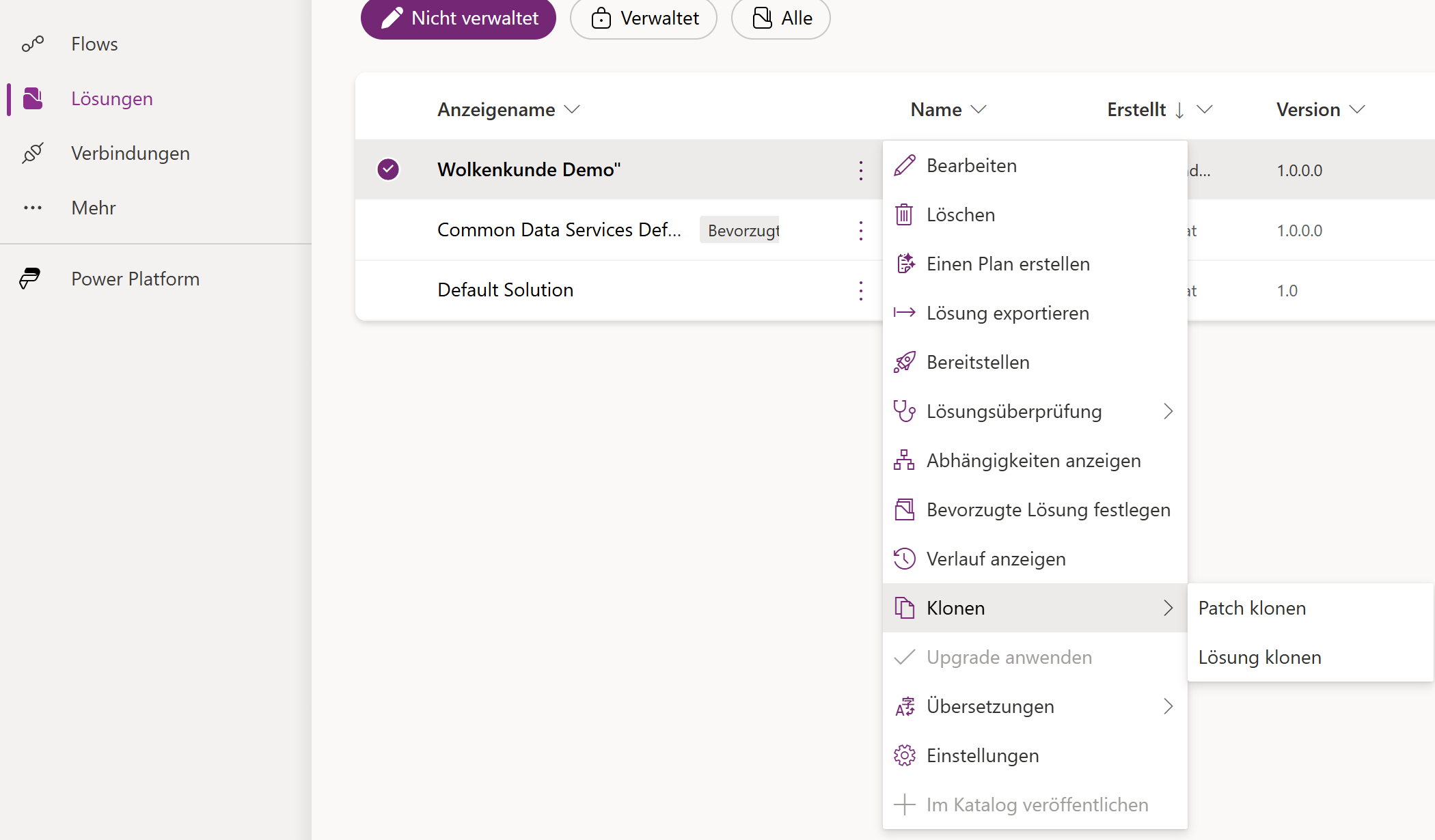This screenshot has width=1435, height=840.
Task: Deselect the Wolkenkunde Demo row checkmark
Action: pyautogui.click(x=388, y=169)
